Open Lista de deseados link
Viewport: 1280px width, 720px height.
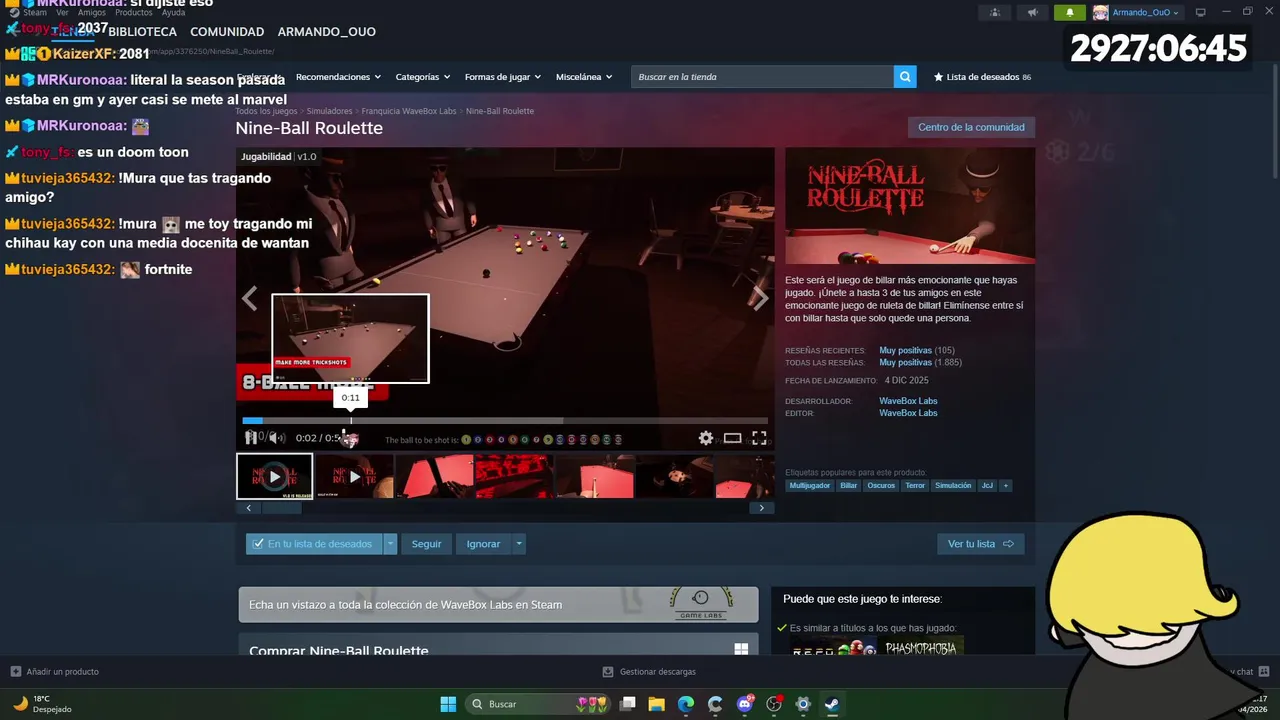[982, 77]
